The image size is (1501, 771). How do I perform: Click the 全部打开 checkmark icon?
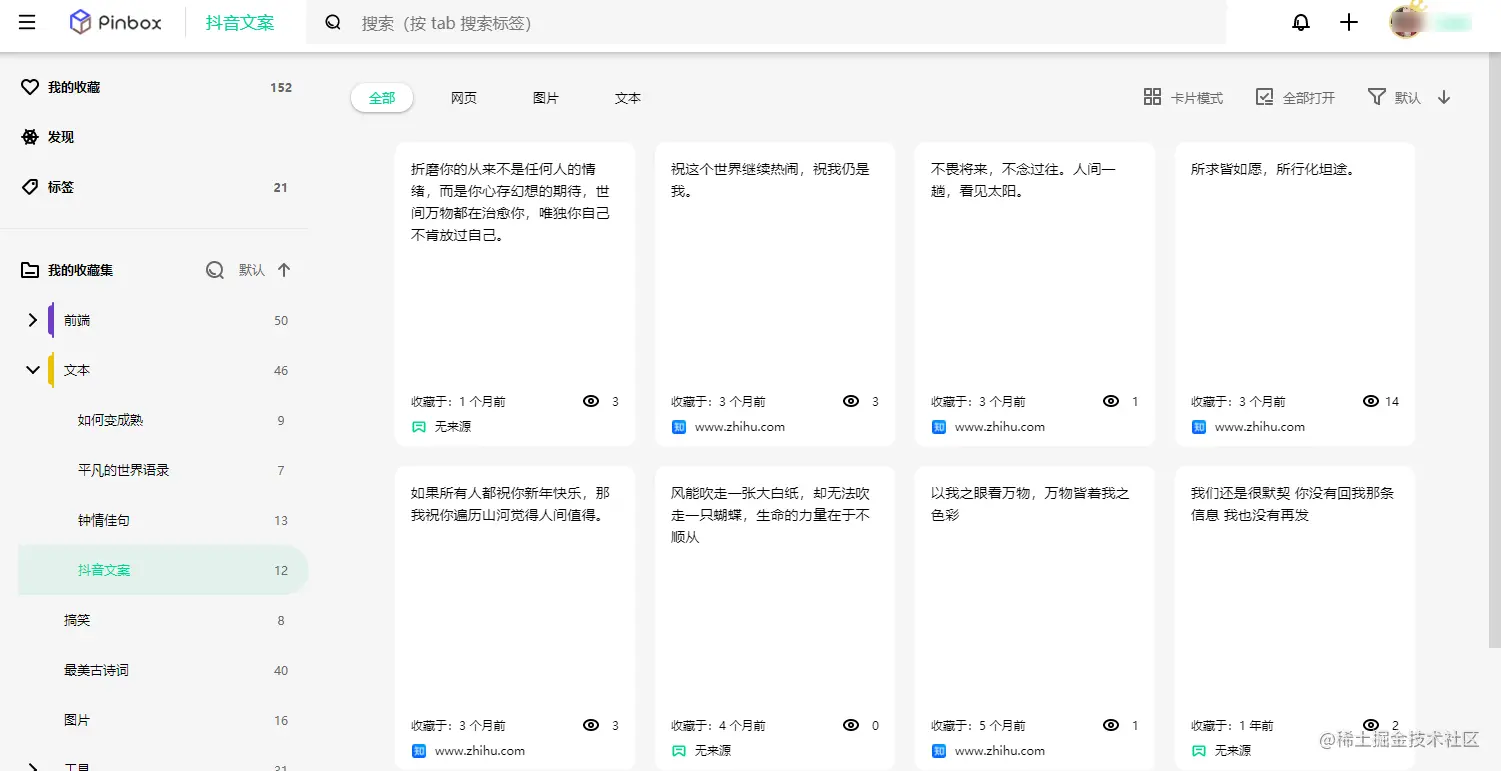pyautogui.click(x=1264, y=97)
